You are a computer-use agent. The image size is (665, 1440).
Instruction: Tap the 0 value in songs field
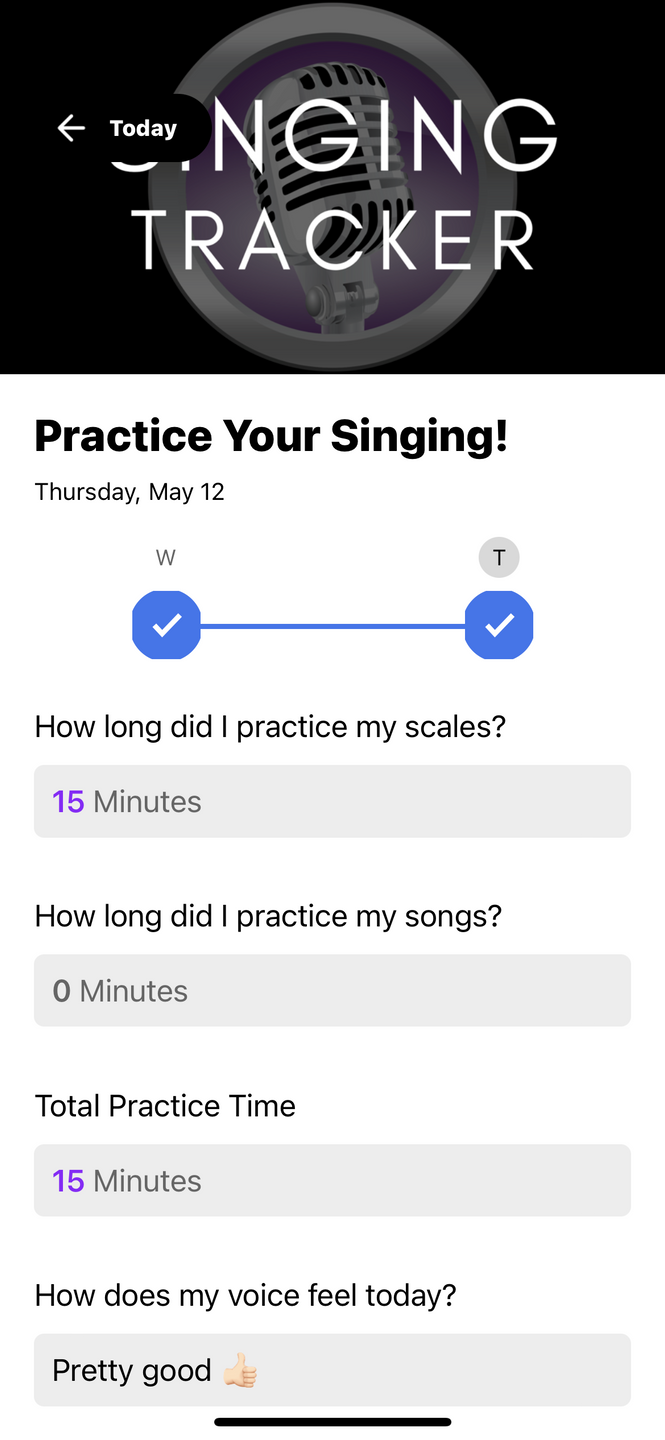[61, 991]
